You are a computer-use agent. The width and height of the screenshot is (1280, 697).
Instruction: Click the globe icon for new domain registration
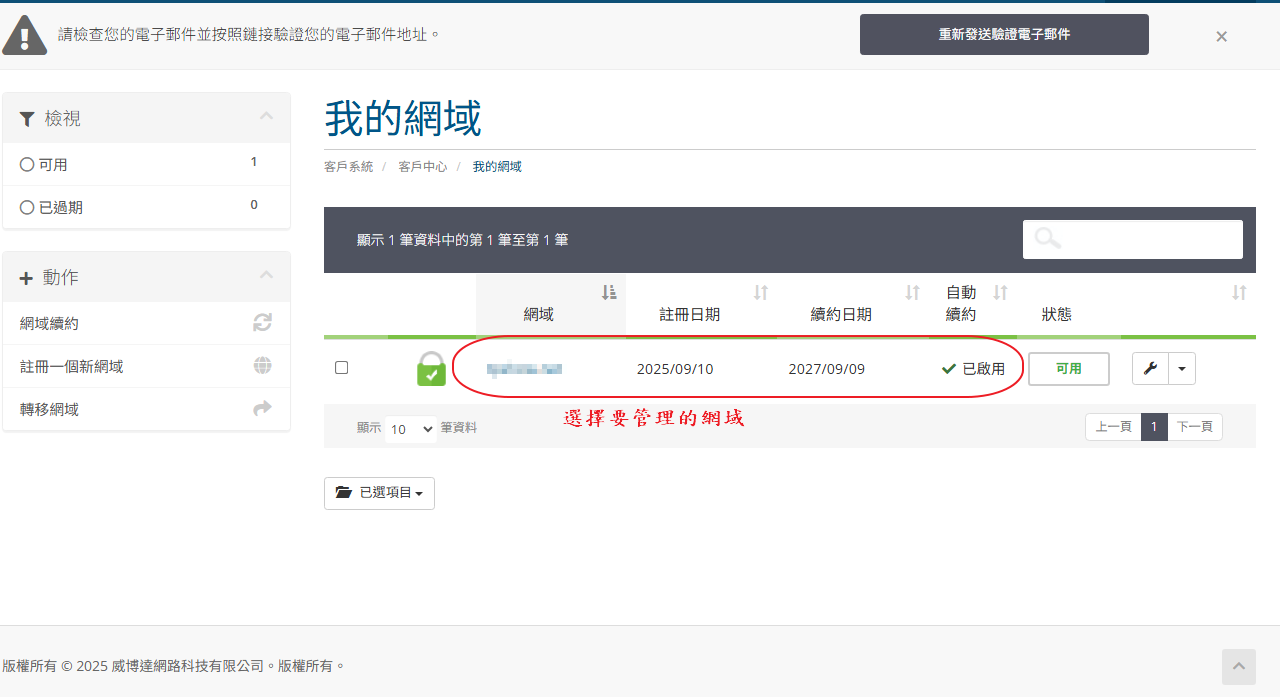click(262, 366)
